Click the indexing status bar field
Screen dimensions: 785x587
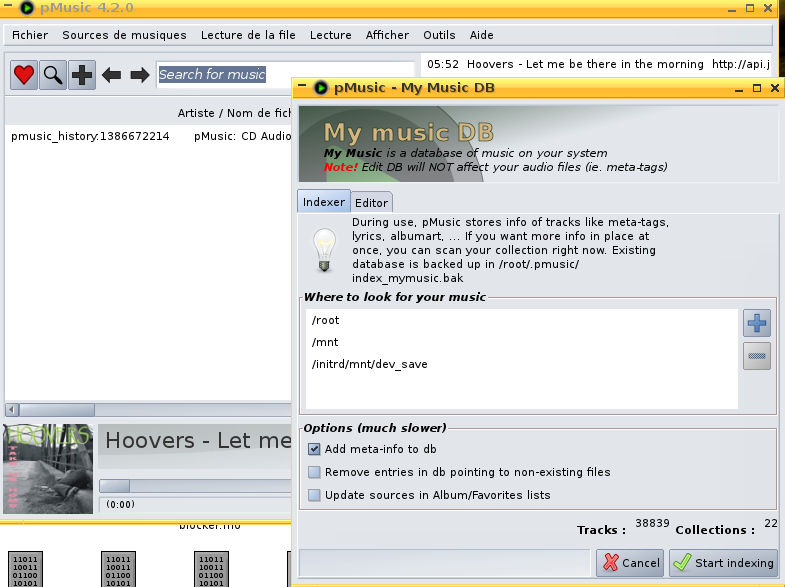[445, 563]
